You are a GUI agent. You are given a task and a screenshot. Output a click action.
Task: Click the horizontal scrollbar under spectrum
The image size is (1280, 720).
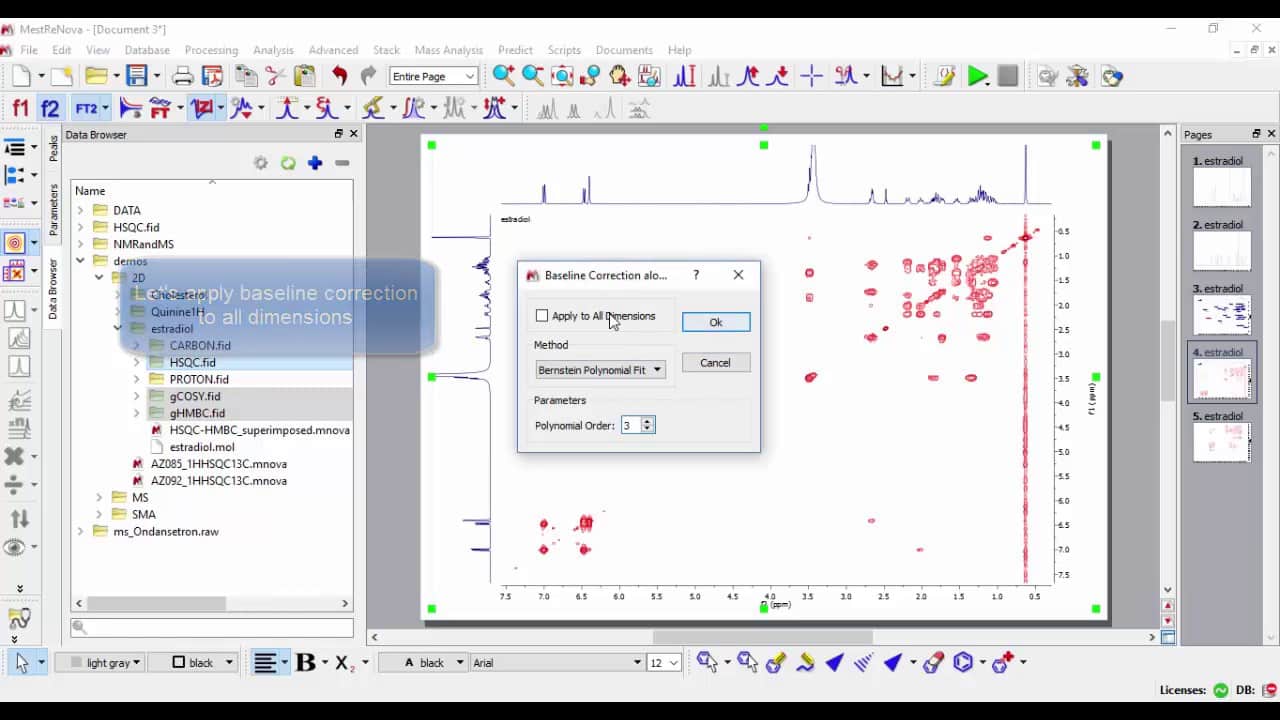point(762,637)
